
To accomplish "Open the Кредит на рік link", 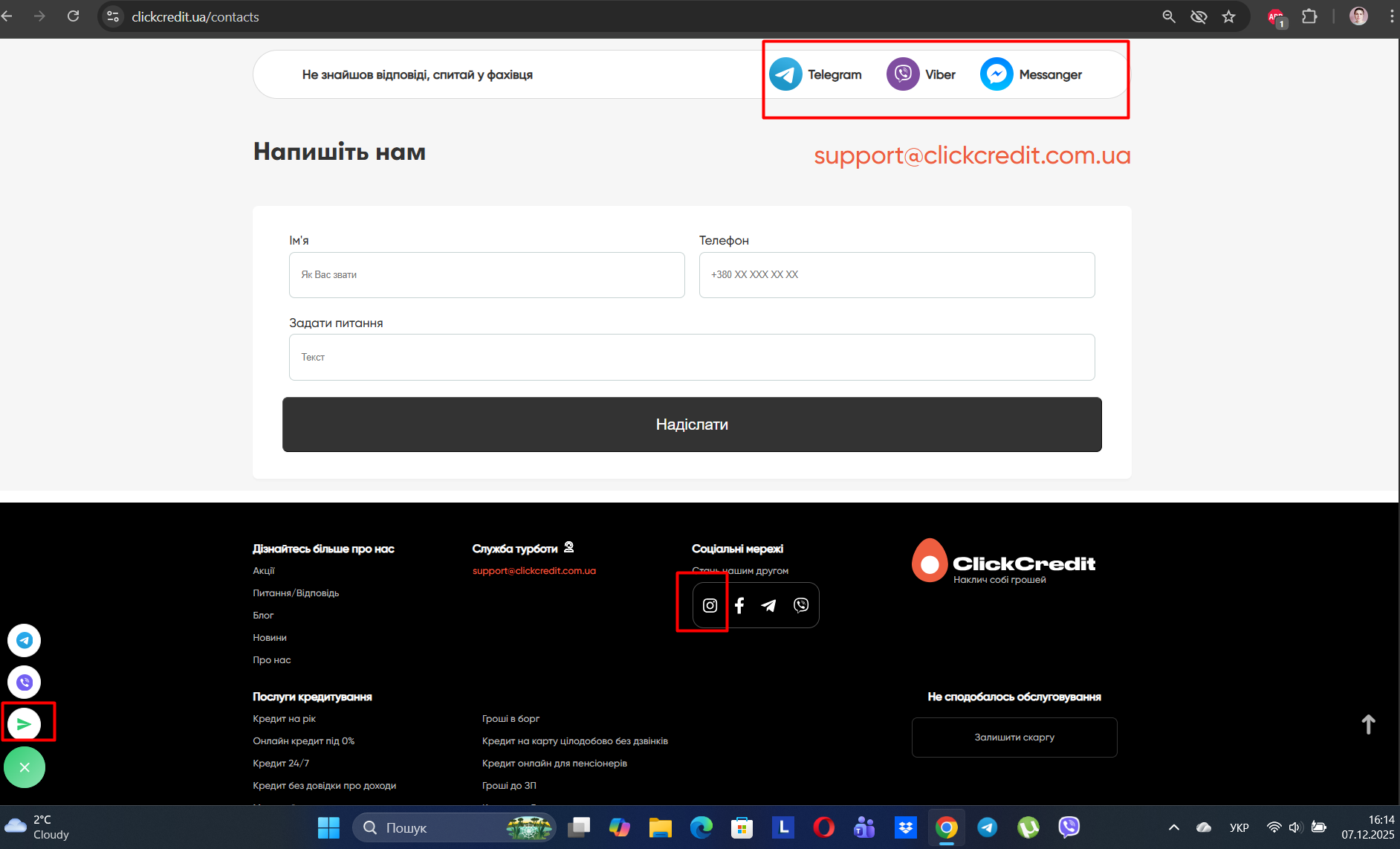I will coord(284,719).
